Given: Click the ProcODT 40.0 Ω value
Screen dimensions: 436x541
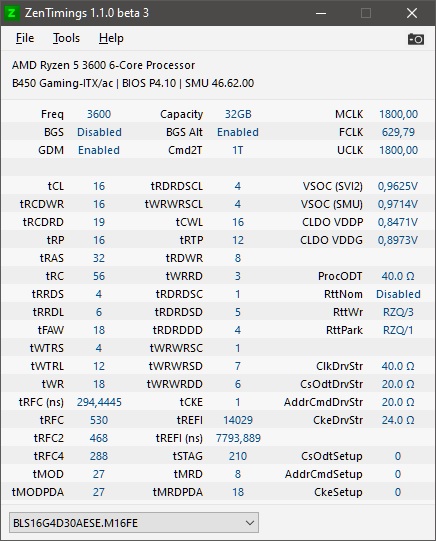Looking at the screenshot, I should pos(398,276).
